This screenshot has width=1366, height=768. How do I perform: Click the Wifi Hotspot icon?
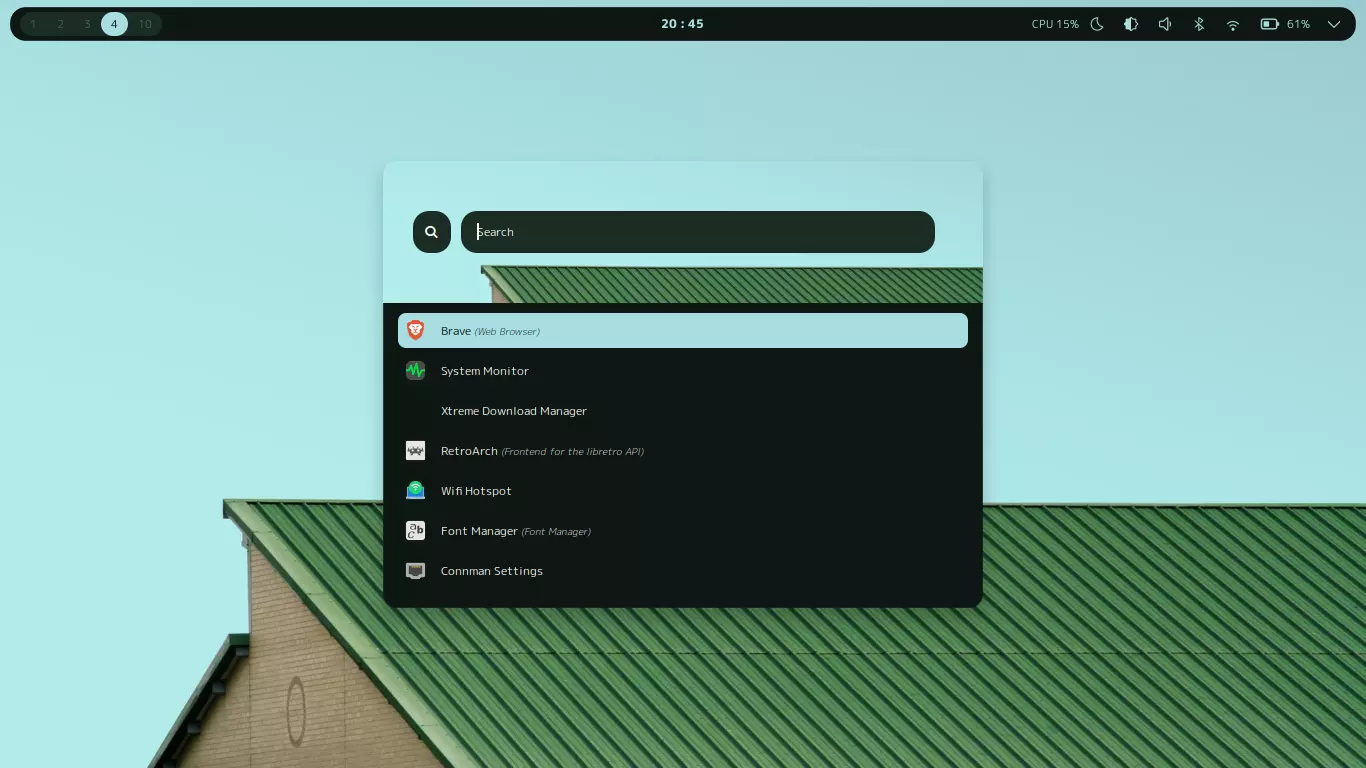tap(415, 491)
